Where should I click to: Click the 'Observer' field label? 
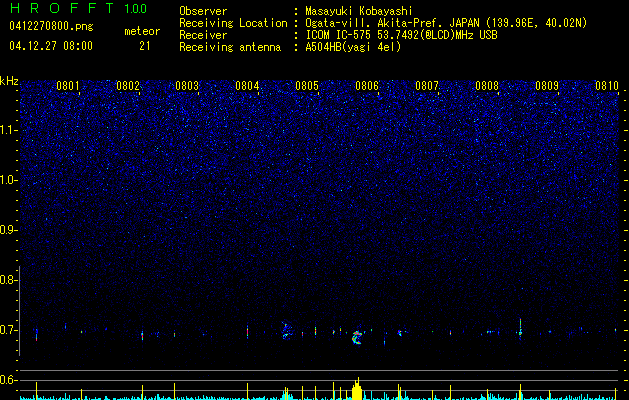[x=203, y=11]
